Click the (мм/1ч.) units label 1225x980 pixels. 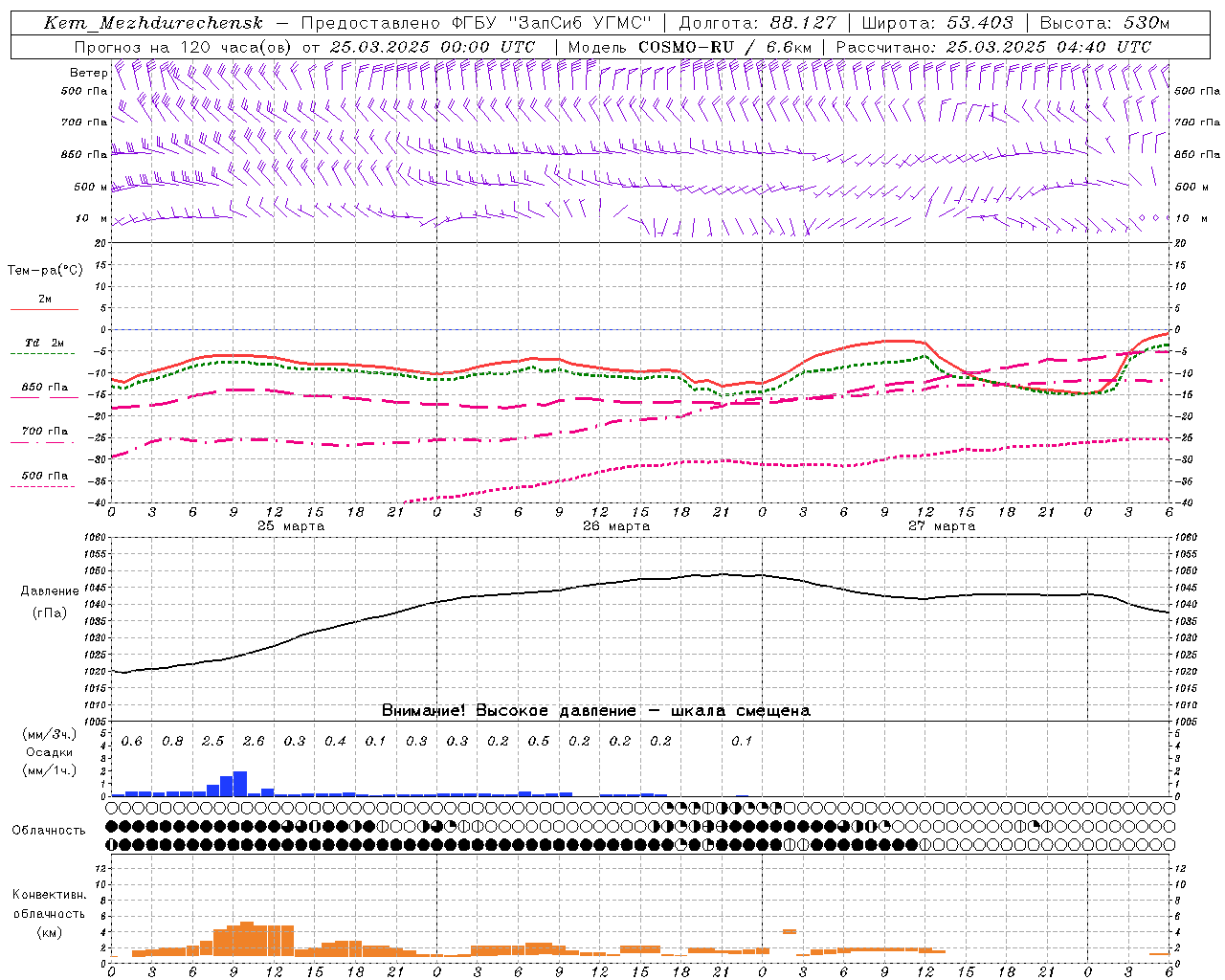pos(49,769)
